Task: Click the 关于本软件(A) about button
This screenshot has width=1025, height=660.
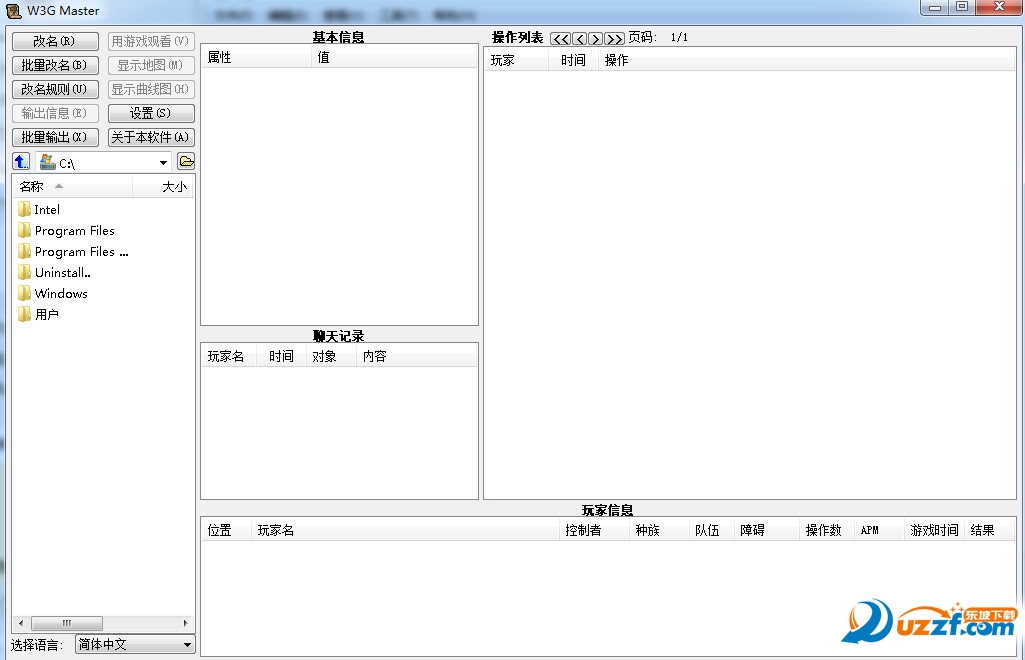Action: tap(151, 138)
